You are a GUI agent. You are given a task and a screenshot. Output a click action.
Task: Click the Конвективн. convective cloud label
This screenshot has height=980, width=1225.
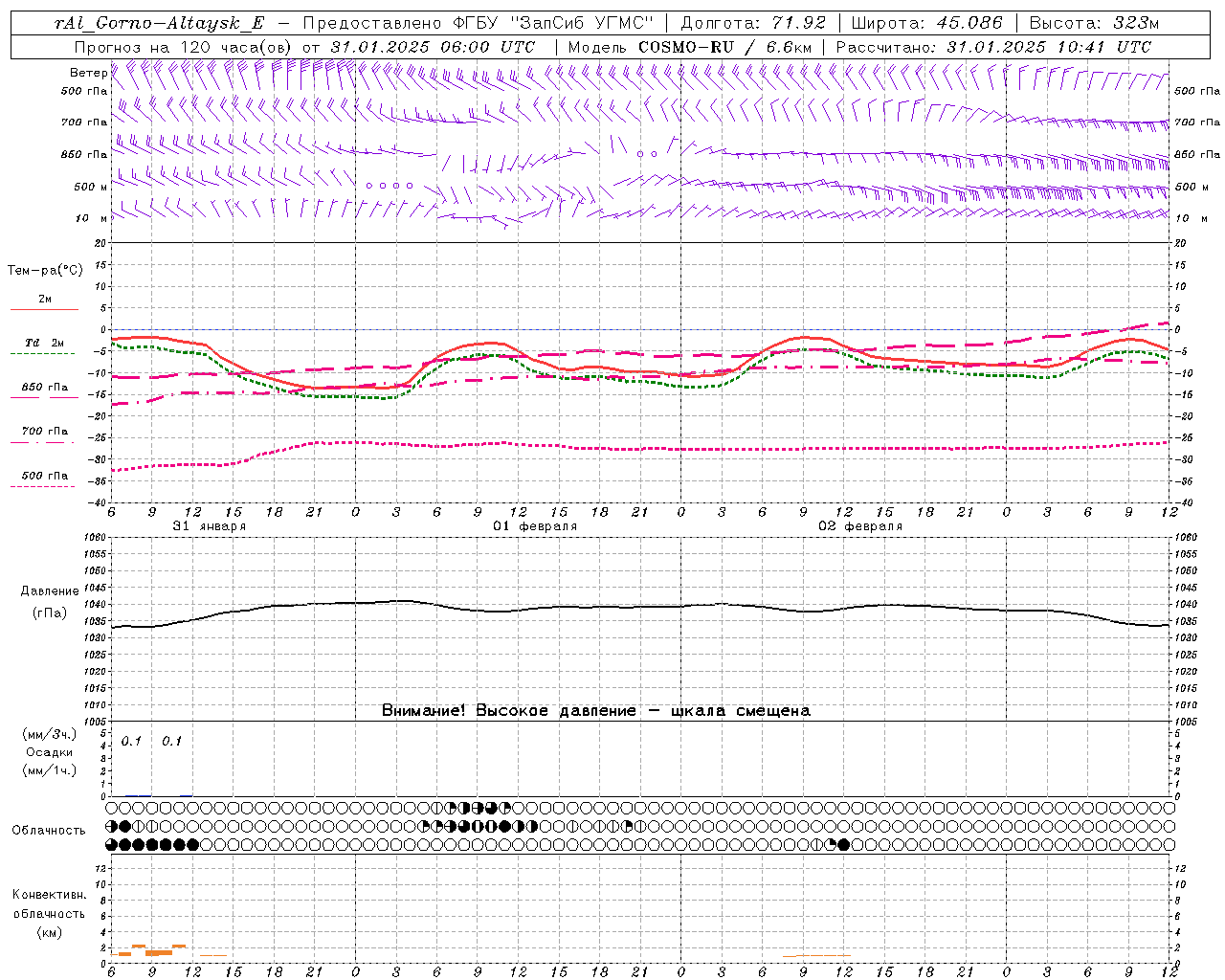tap(49, 896)
